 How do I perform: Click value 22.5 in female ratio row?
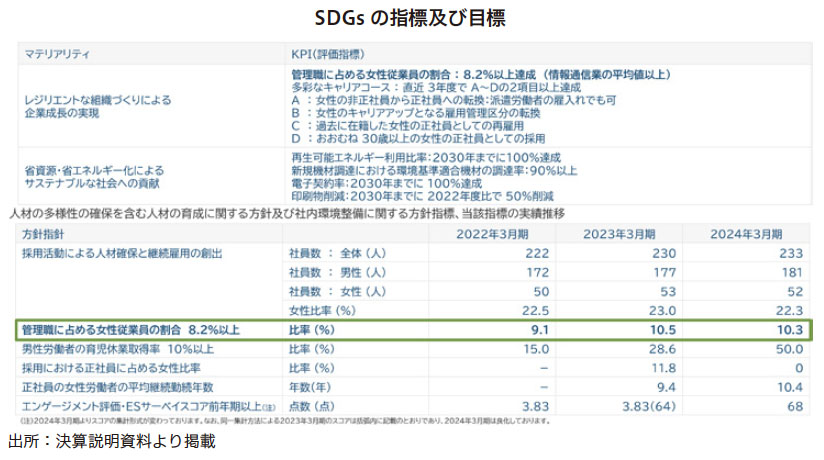535,311
